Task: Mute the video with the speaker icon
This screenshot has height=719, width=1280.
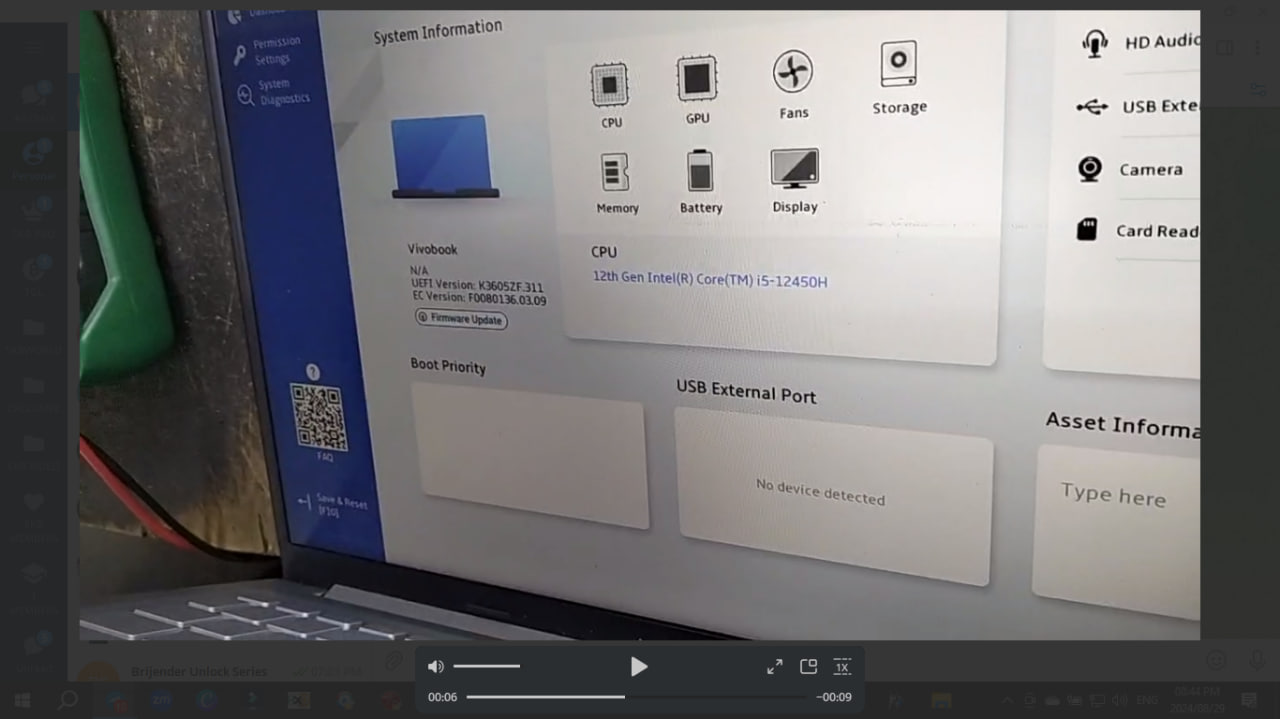Action: pyautogui.click(x=436, y=666)
